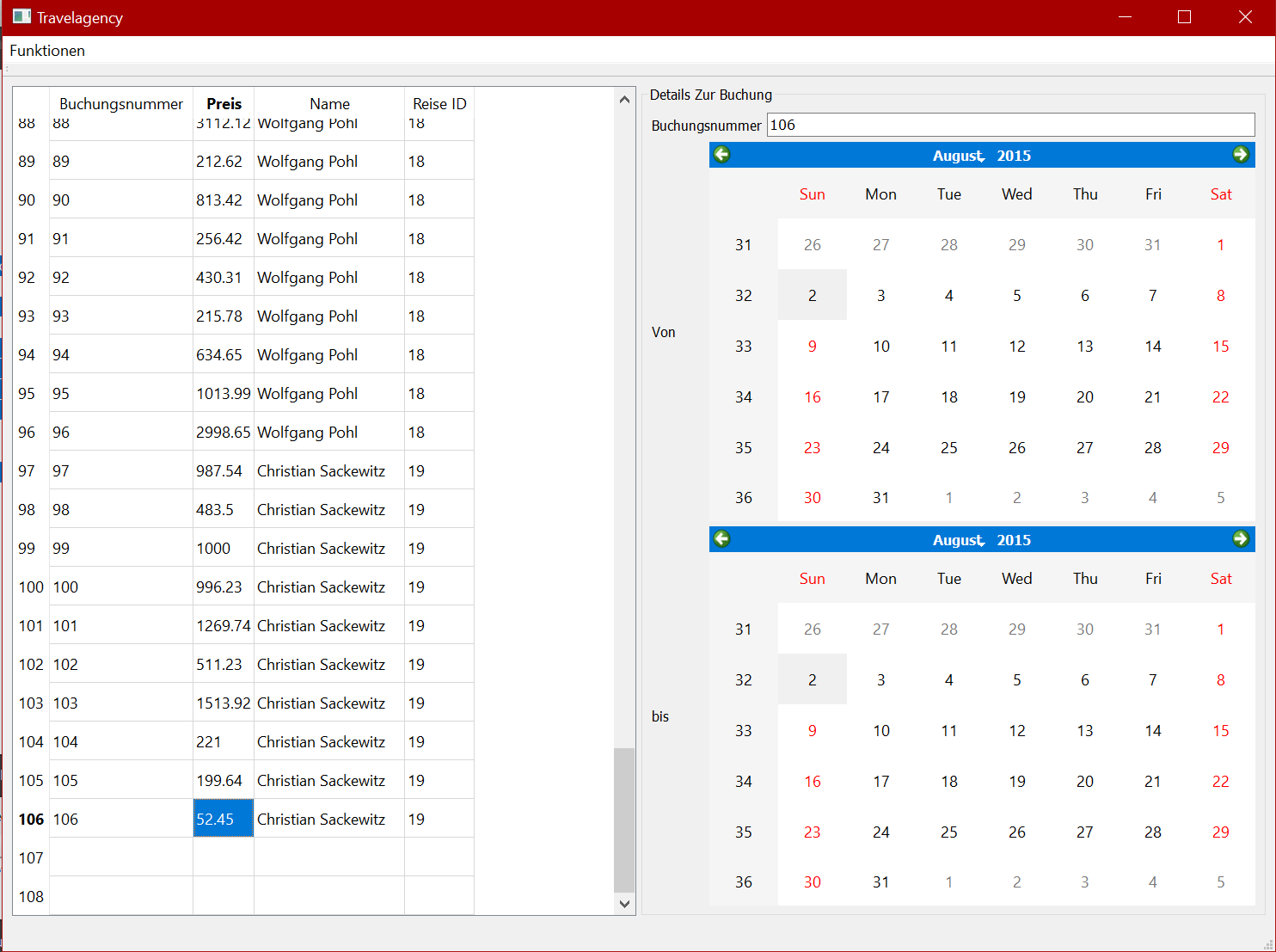Click year 2015 in bis calendar header

(1014, 540)
